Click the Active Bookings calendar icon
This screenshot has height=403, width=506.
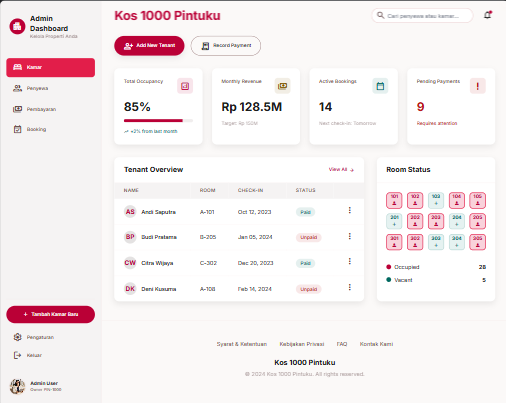click(x=380, y=86)
